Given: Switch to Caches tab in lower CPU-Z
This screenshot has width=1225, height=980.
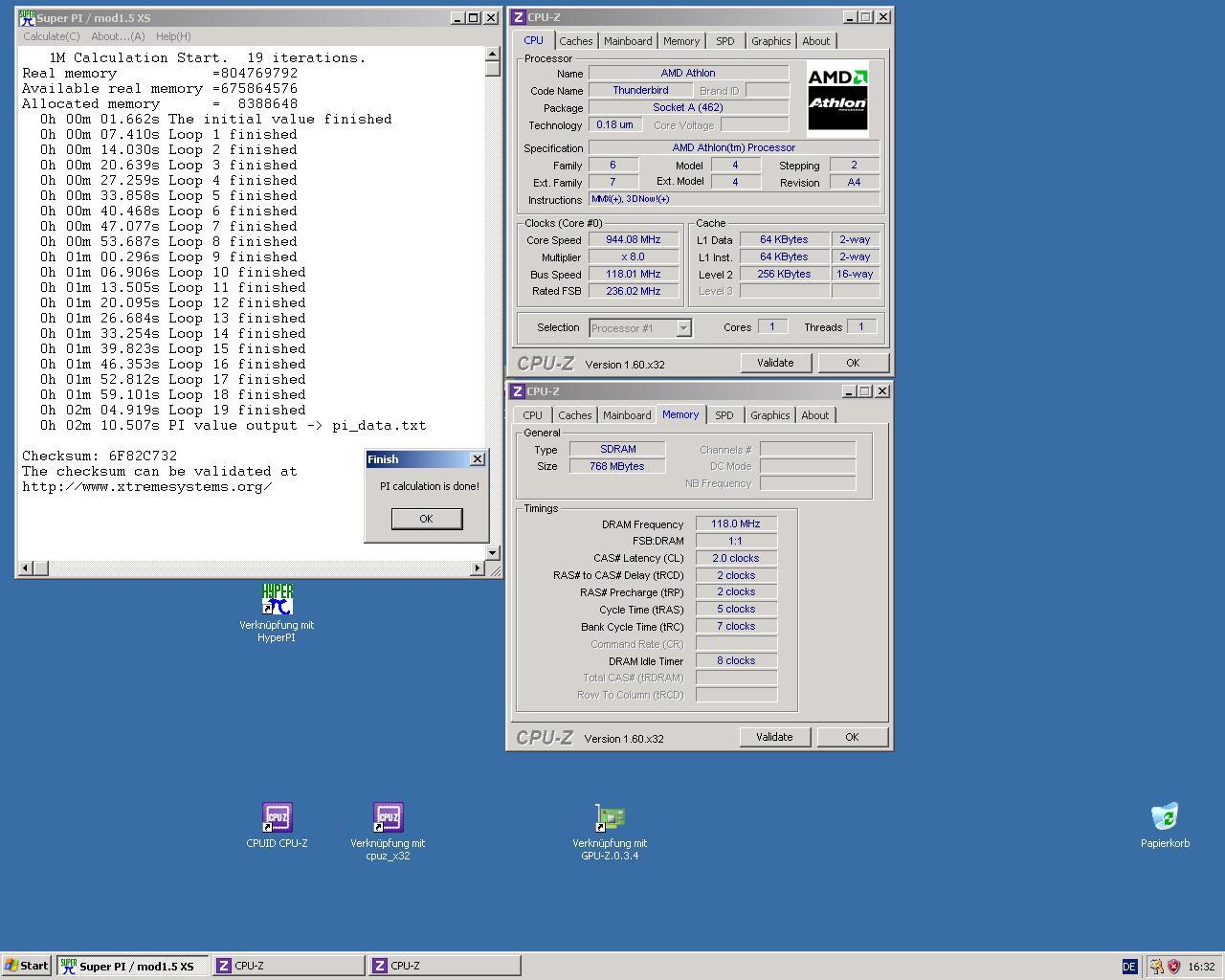Looking at the screenshot, I should pyautogui.click(x=575, y=415).
